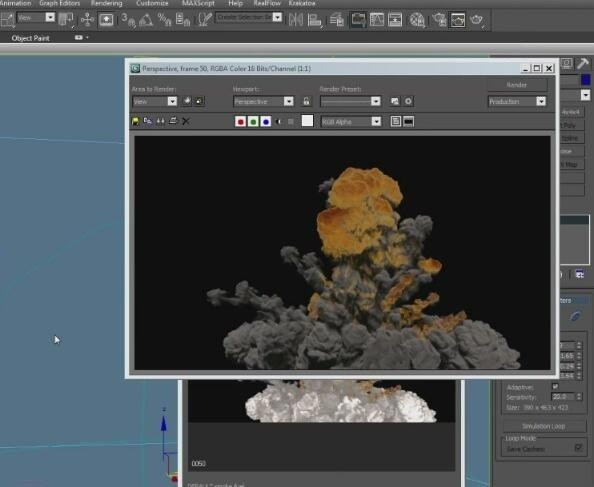Toggle the green channel display

pos(253,122)
